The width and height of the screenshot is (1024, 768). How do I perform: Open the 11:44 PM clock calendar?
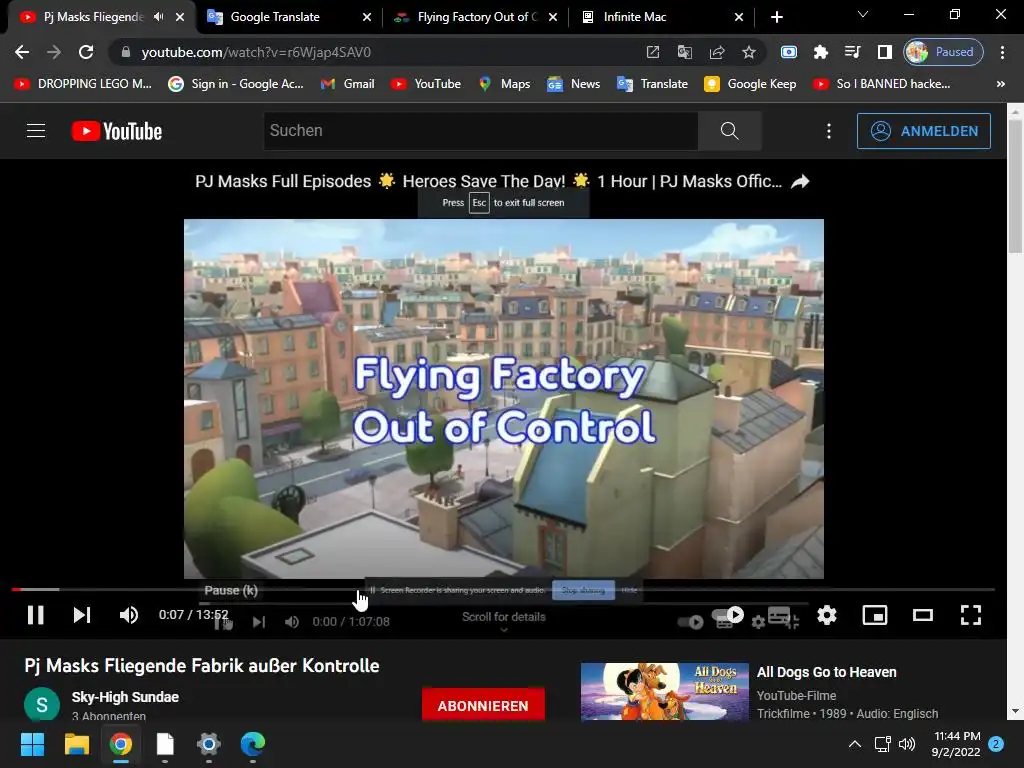957,744
